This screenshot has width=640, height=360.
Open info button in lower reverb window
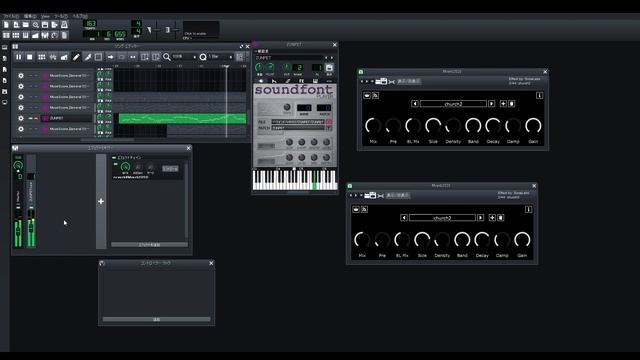click(x=529, y=209)
